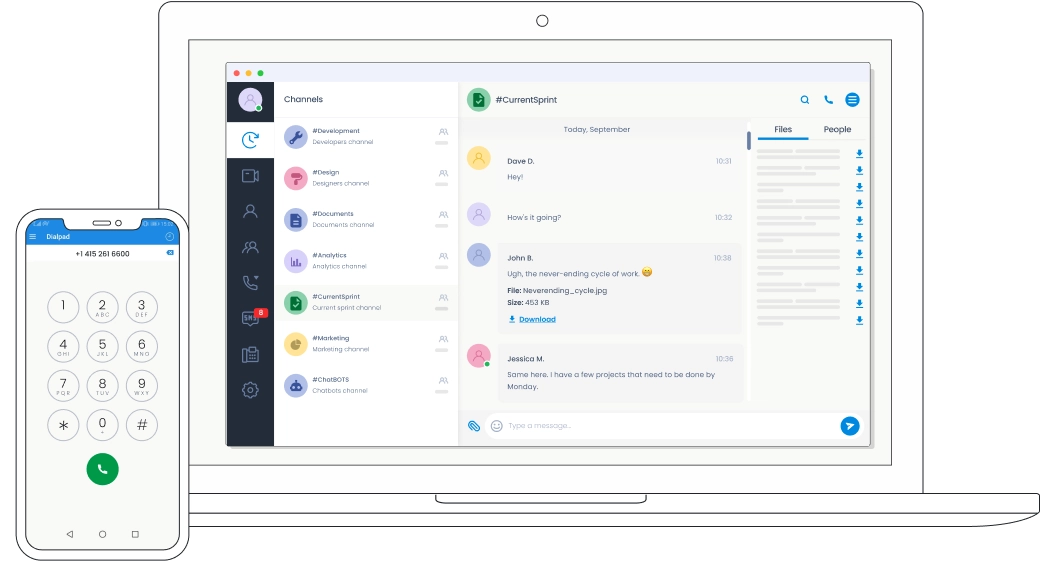Click the fax machine icon in sidebar
Image resolution: width=1040 pixels, height=561 pixels.
250,355
